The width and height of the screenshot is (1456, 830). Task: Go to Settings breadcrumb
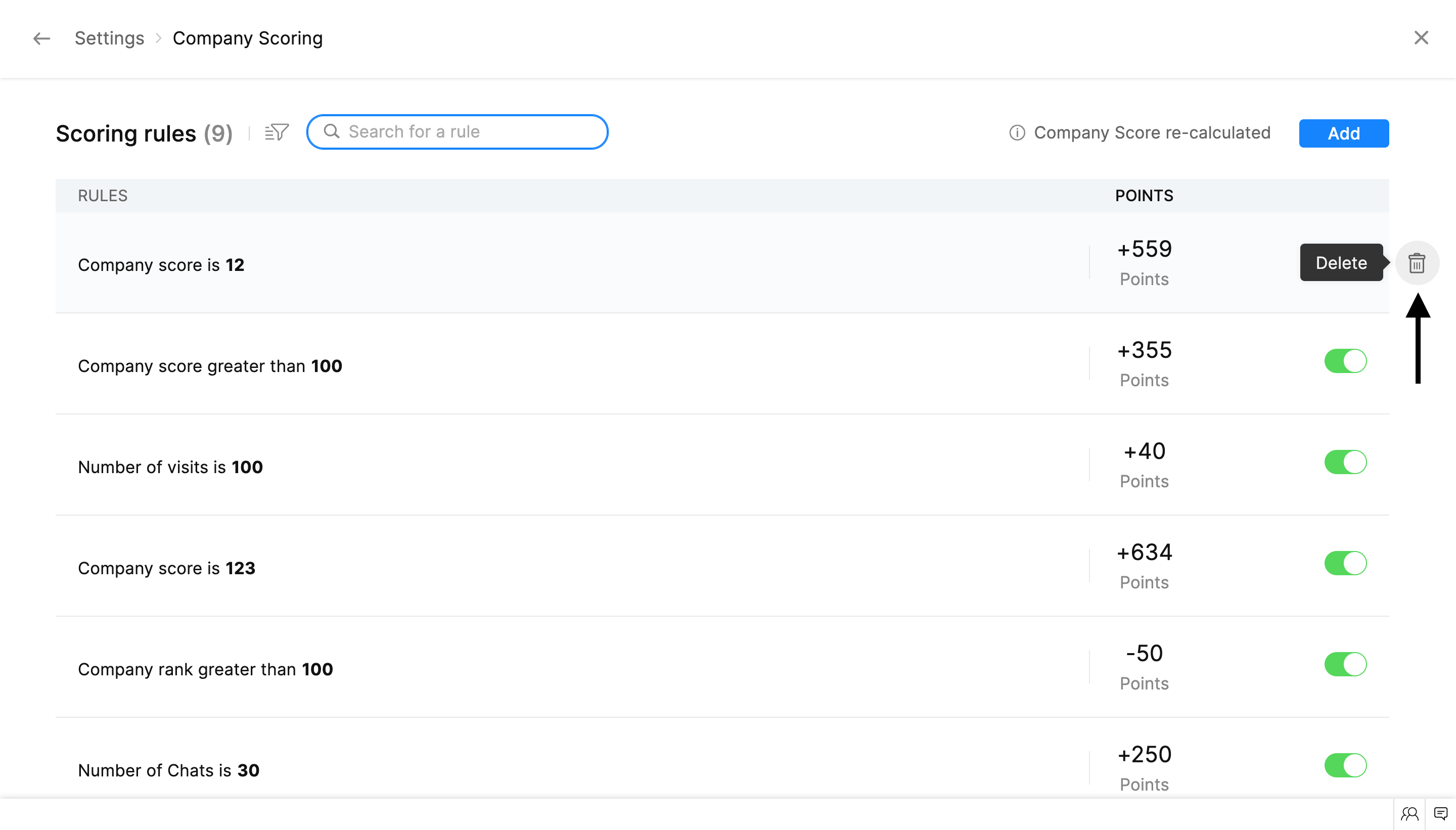110,38
